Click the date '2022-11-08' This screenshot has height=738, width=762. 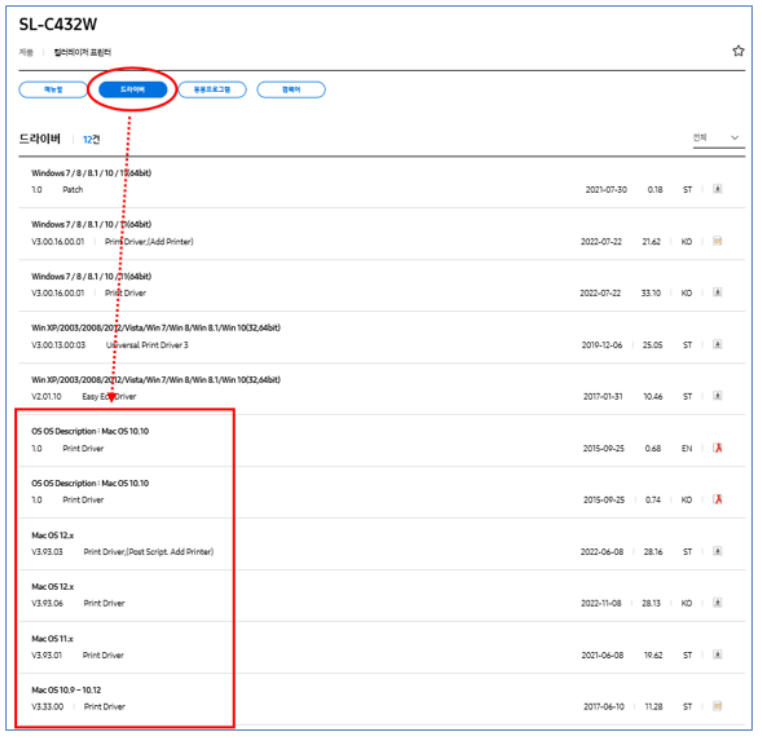point(601,603)
